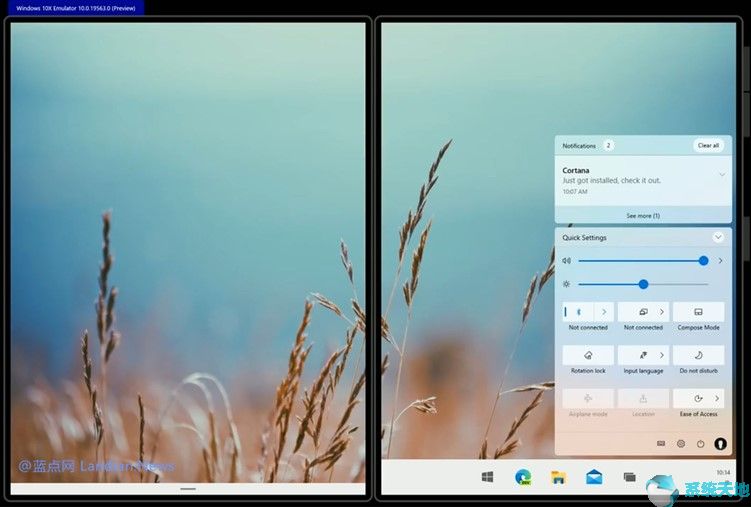Launch Microsoft Edge Dev from the taskbar
751x507 pixels.
click(523, 477)
